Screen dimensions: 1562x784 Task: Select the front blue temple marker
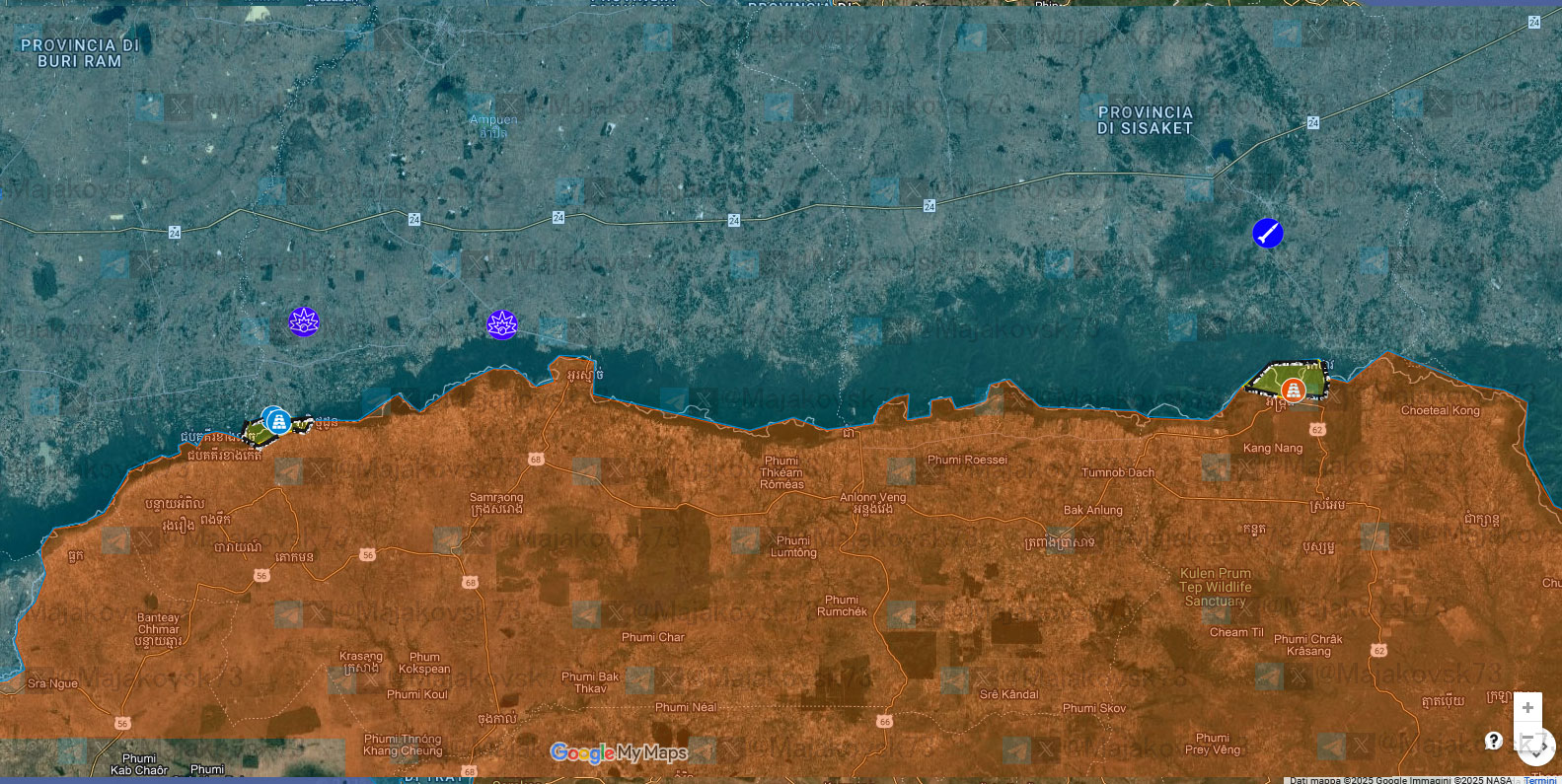pyautogui.click(x=279, y=422)
